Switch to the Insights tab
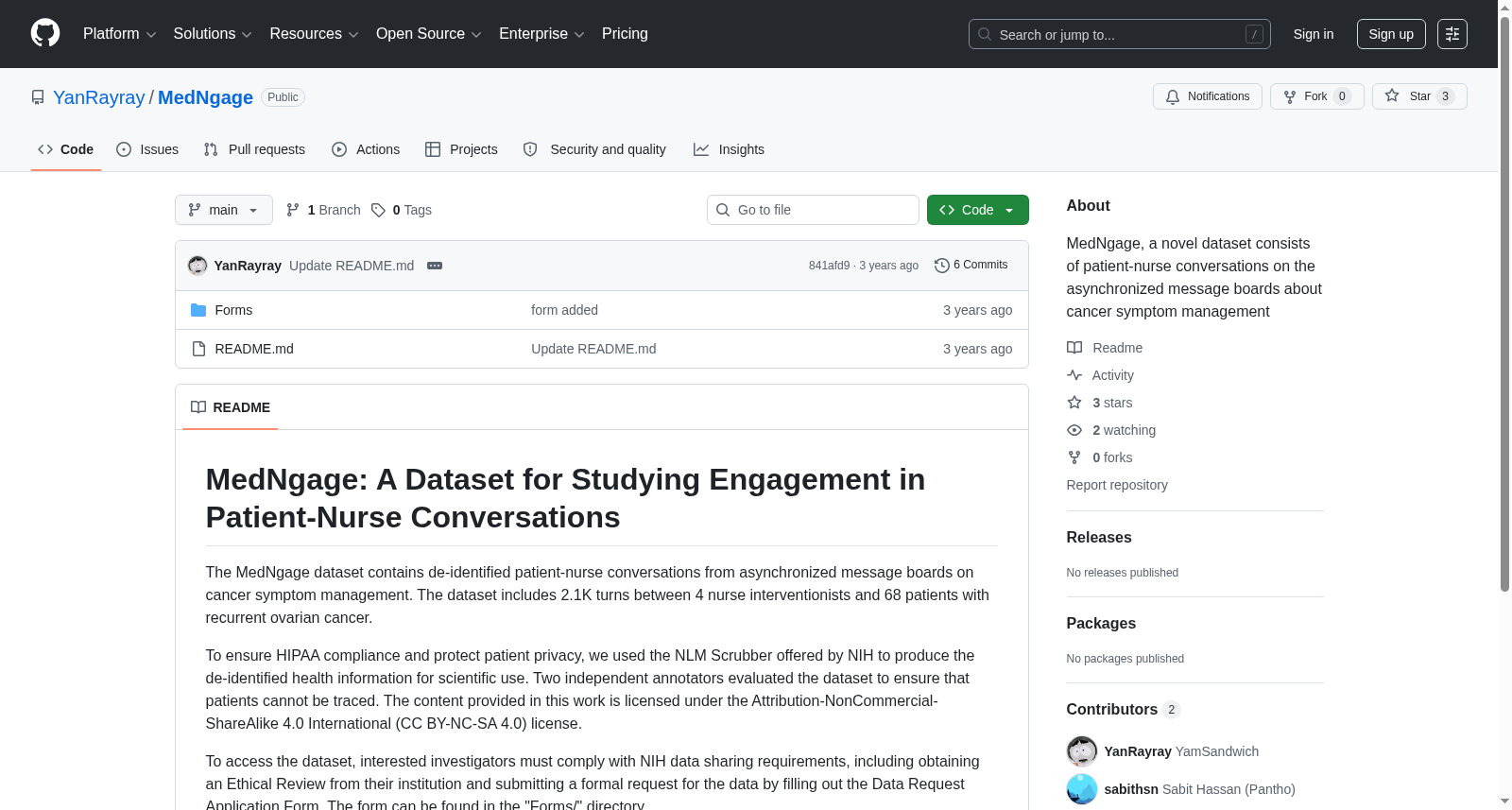The height and width of the screenshot is (810, 1512). pyautogui.click(x=729, y=149)
